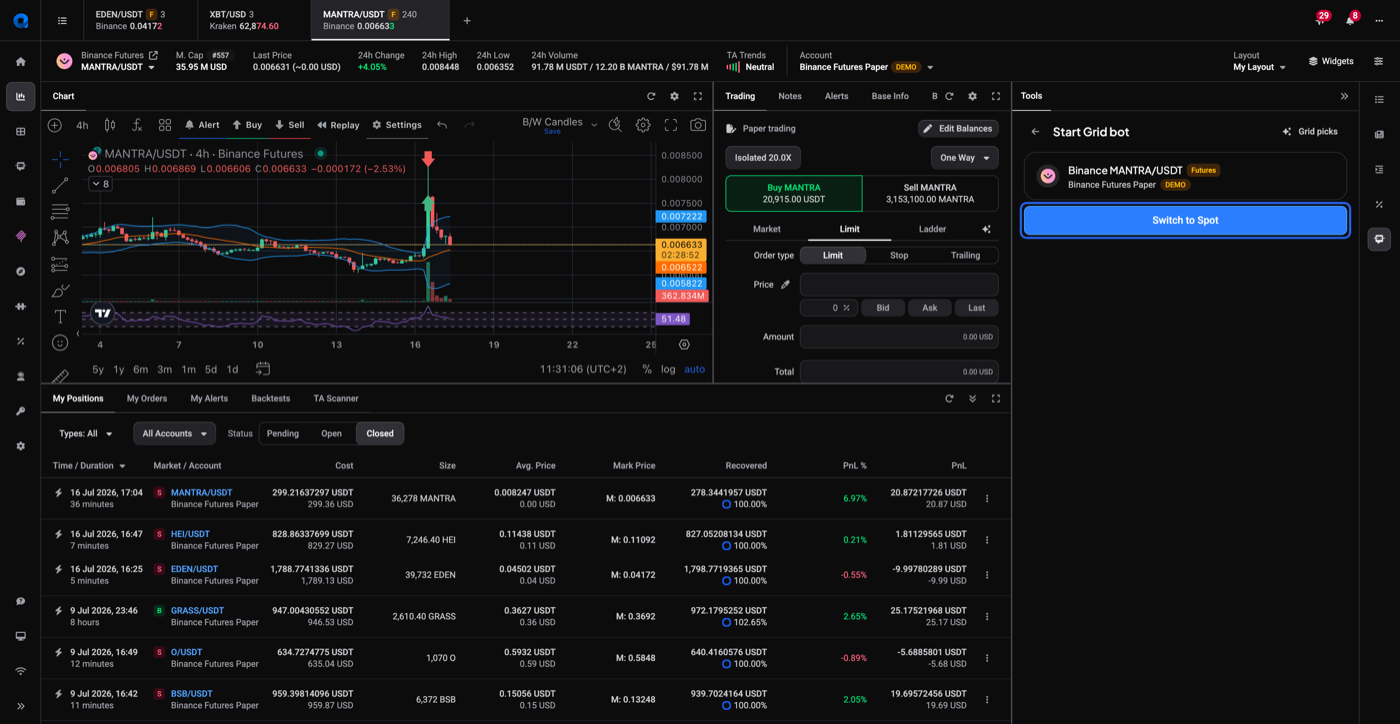Go back from Start Grid bot

tap(1035, 132)
